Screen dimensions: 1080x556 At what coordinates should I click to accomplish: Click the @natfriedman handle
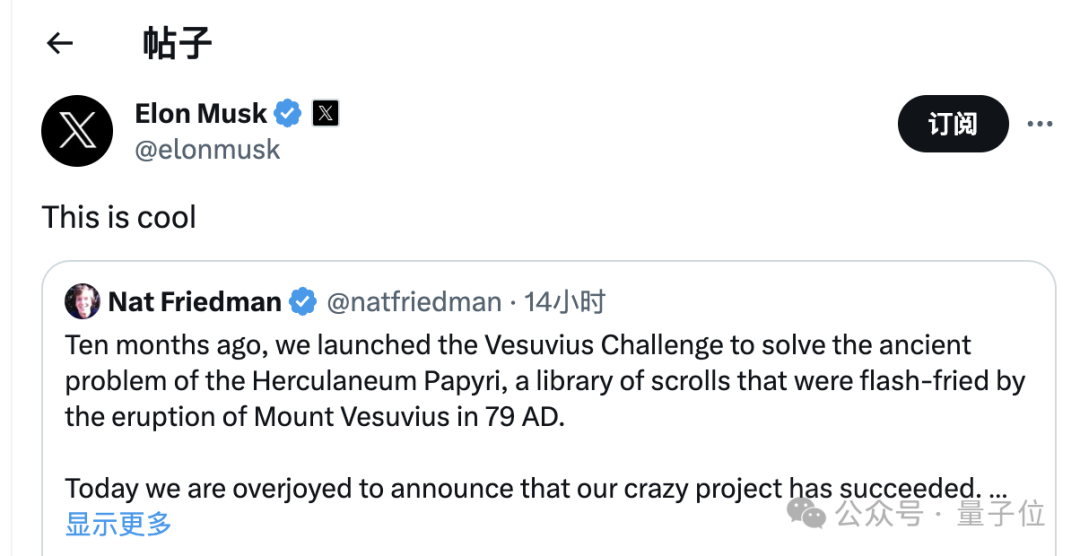click(x=414, y=301)
